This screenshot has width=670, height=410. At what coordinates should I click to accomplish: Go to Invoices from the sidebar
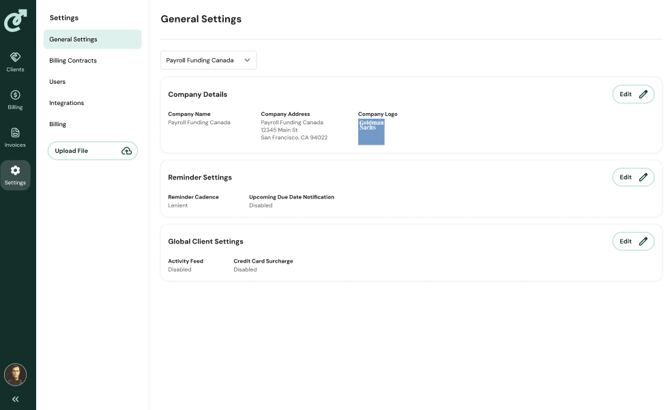15,137
